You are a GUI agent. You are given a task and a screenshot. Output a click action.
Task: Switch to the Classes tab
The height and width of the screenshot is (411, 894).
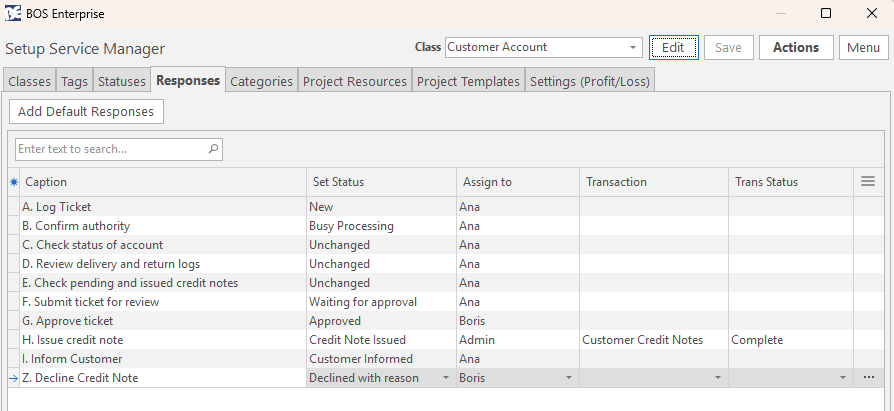point(30,82)
